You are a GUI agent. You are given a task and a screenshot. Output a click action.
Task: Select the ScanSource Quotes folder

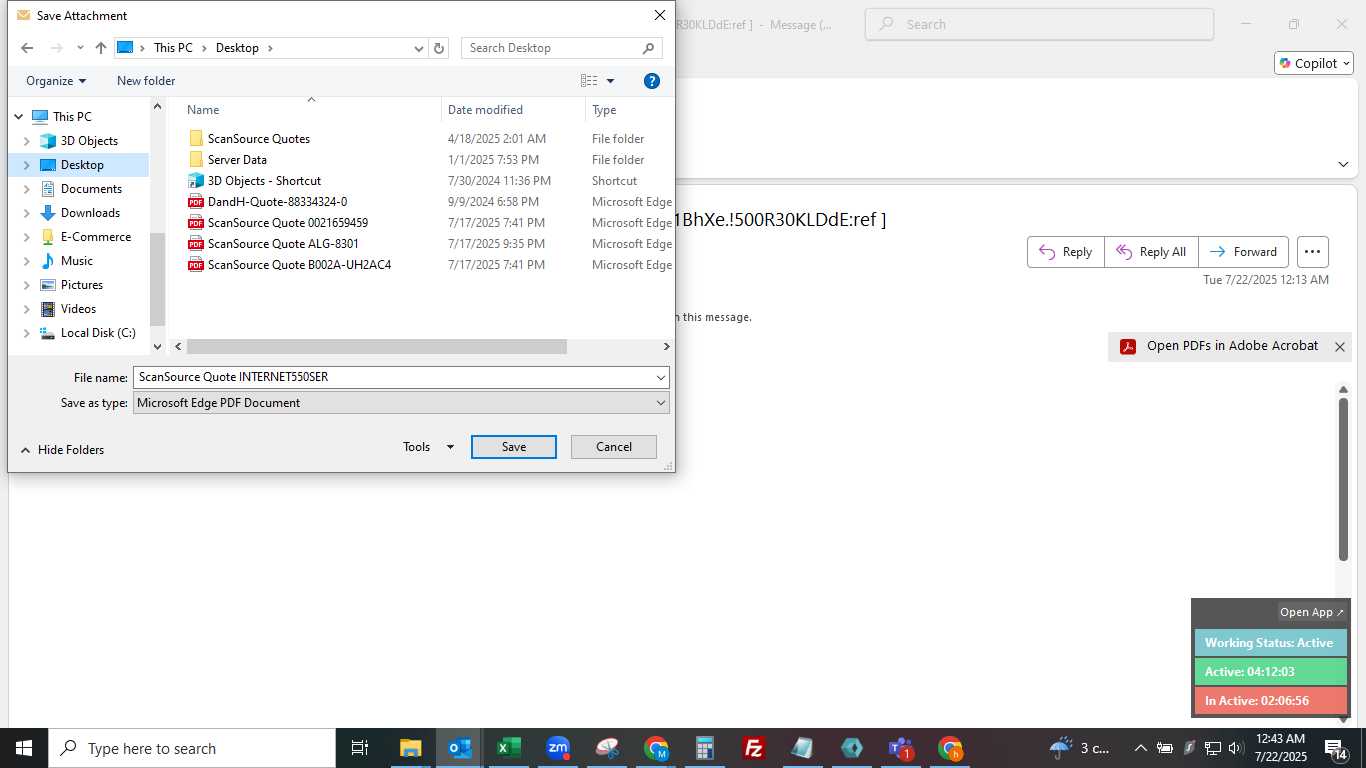tap(259, 139)
